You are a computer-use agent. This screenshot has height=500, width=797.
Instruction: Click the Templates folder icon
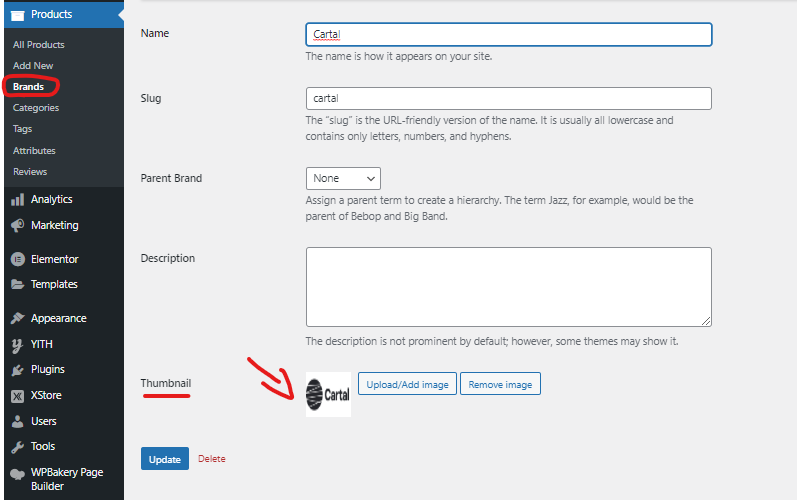[x=17, y=284]
